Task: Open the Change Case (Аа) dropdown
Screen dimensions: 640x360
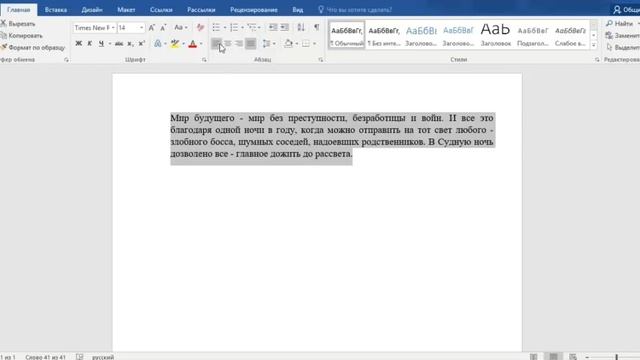Action: [x=181, y=28]
